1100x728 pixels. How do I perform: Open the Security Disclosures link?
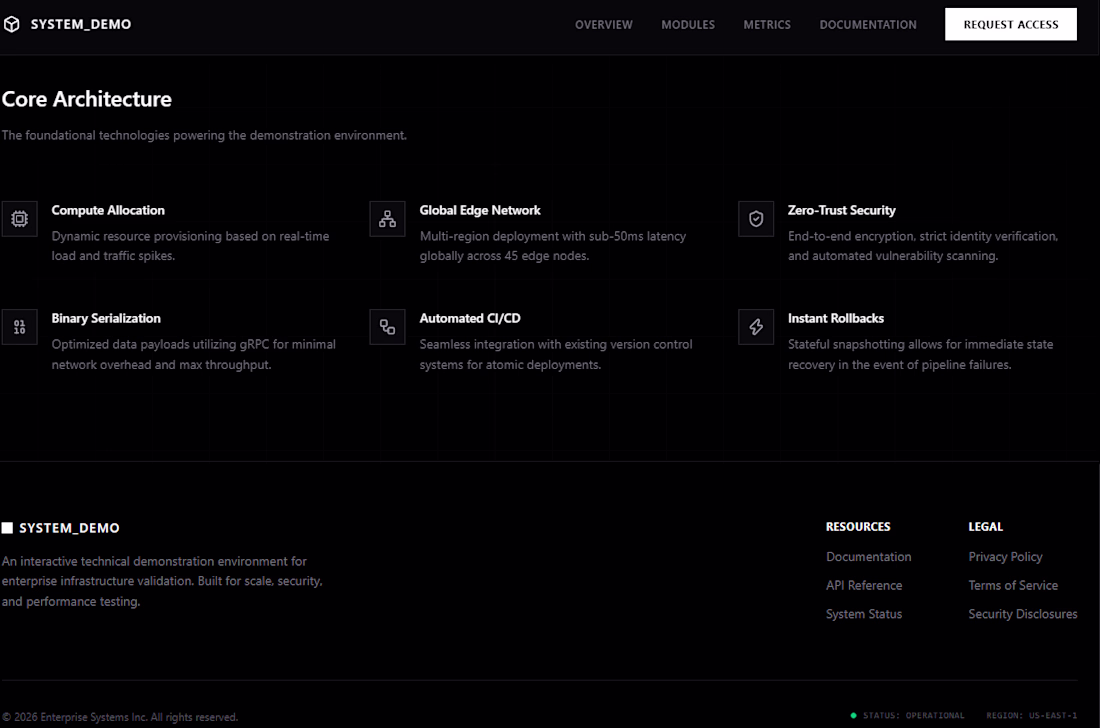[1023, 614]
